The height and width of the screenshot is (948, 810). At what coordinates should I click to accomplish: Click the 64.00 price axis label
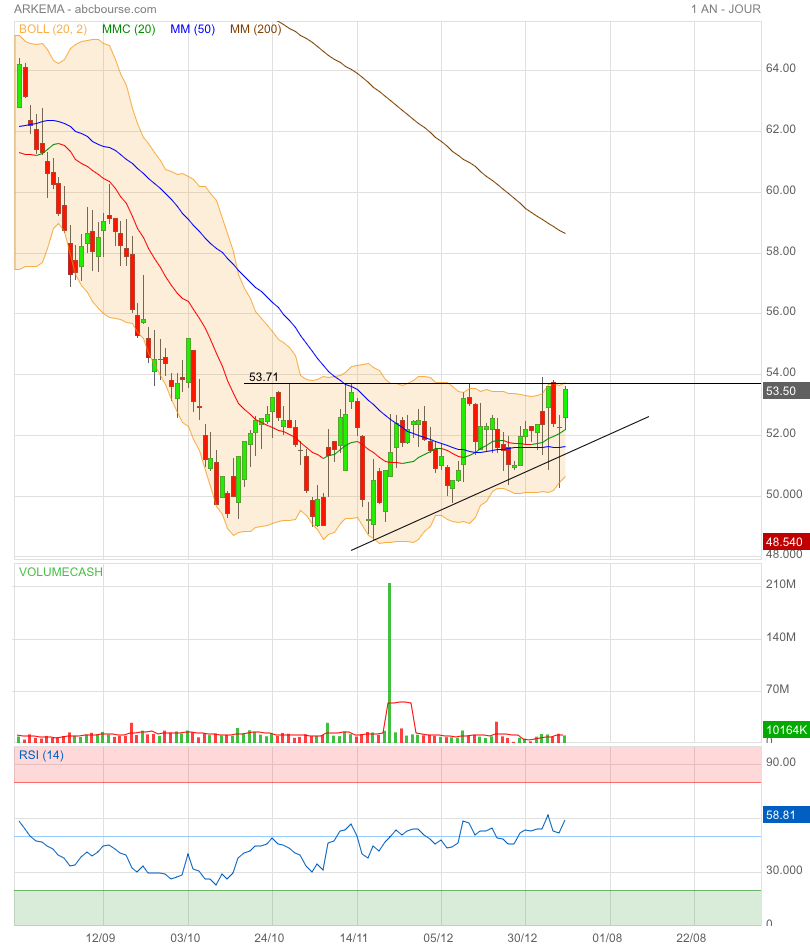[x=780, y=69]
